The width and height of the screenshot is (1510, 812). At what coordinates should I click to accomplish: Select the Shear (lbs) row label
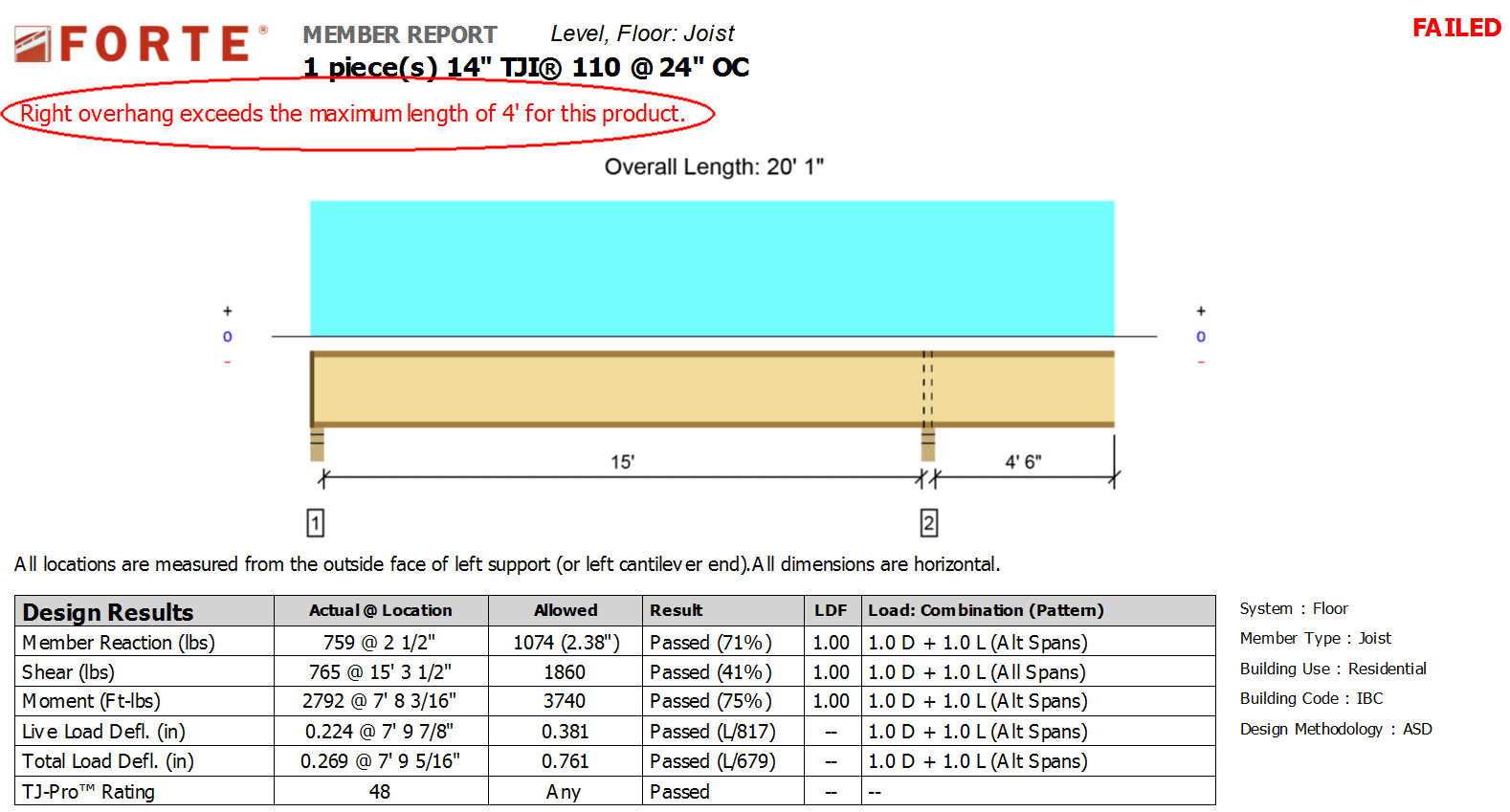[68, 672]
